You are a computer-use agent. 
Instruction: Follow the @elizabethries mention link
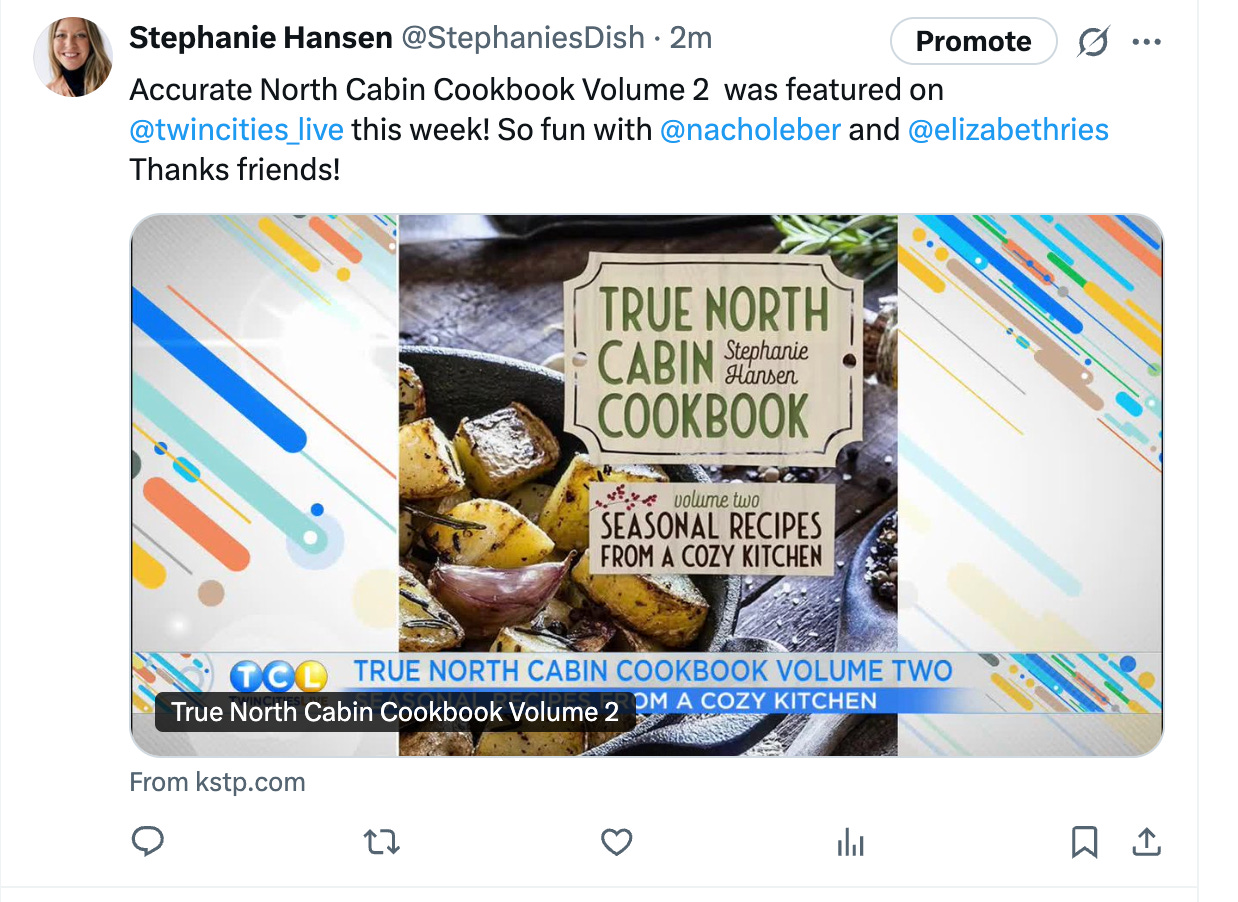tap(1008, 130)
